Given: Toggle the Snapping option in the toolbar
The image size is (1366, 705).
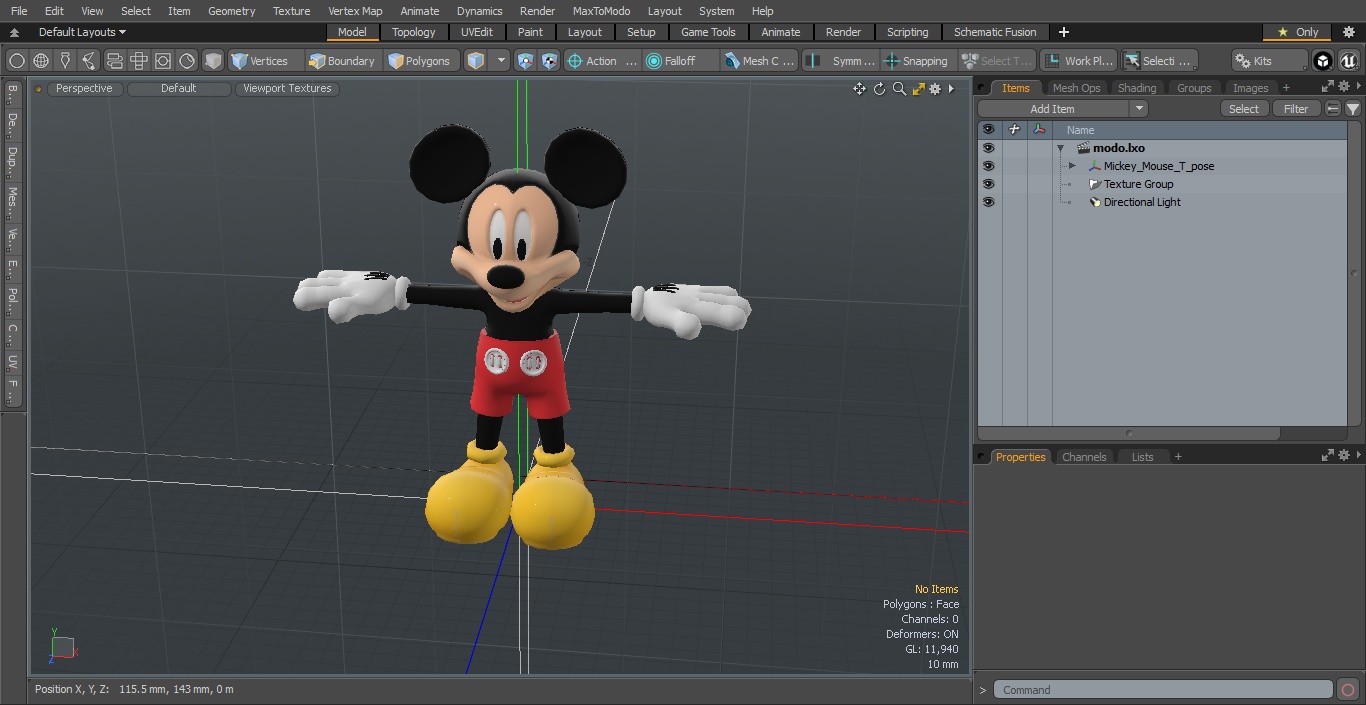Looking at the screenshot, I should click(916, 61).
